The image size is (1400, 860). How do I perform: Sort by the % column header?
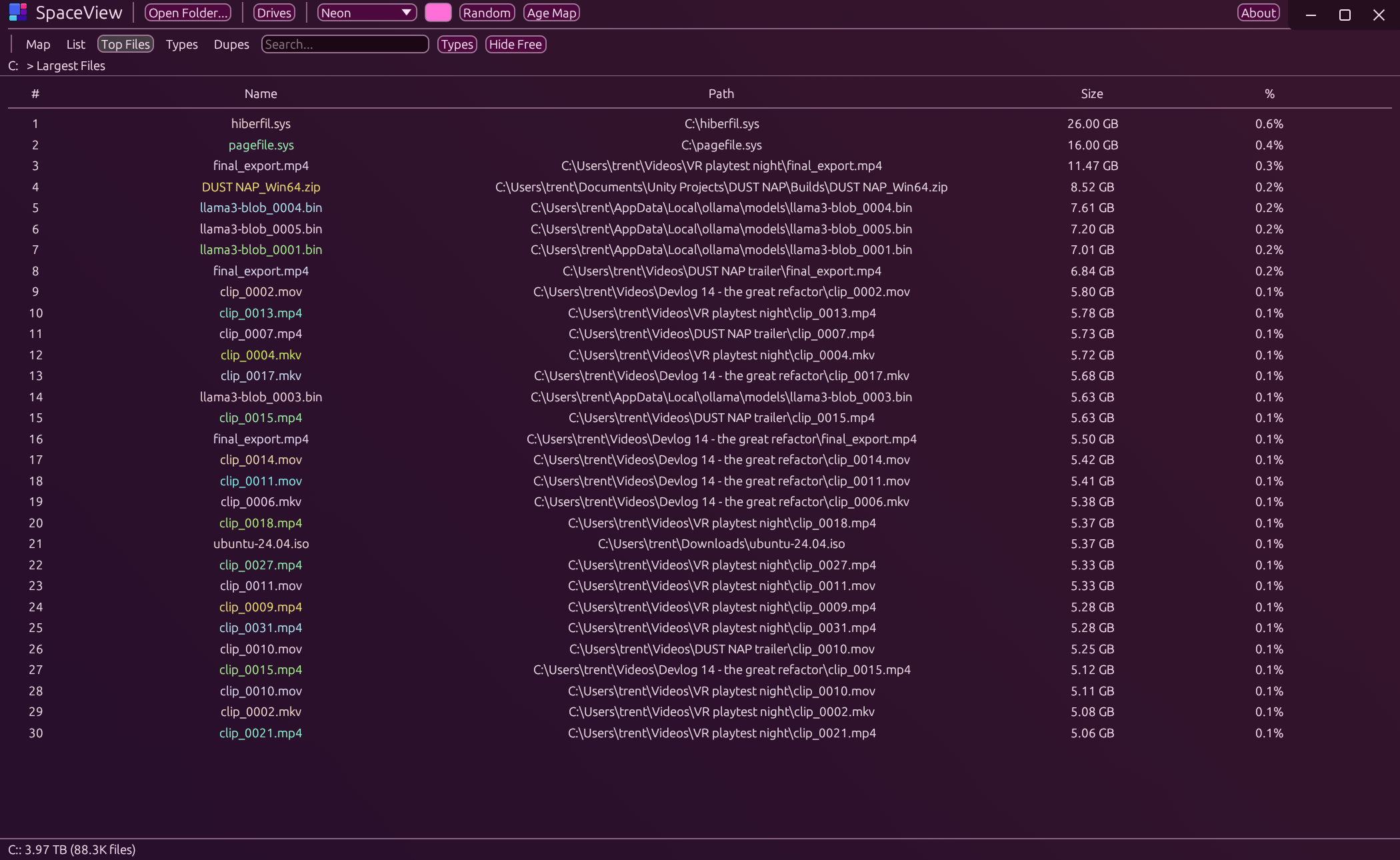click(1269, 93)
